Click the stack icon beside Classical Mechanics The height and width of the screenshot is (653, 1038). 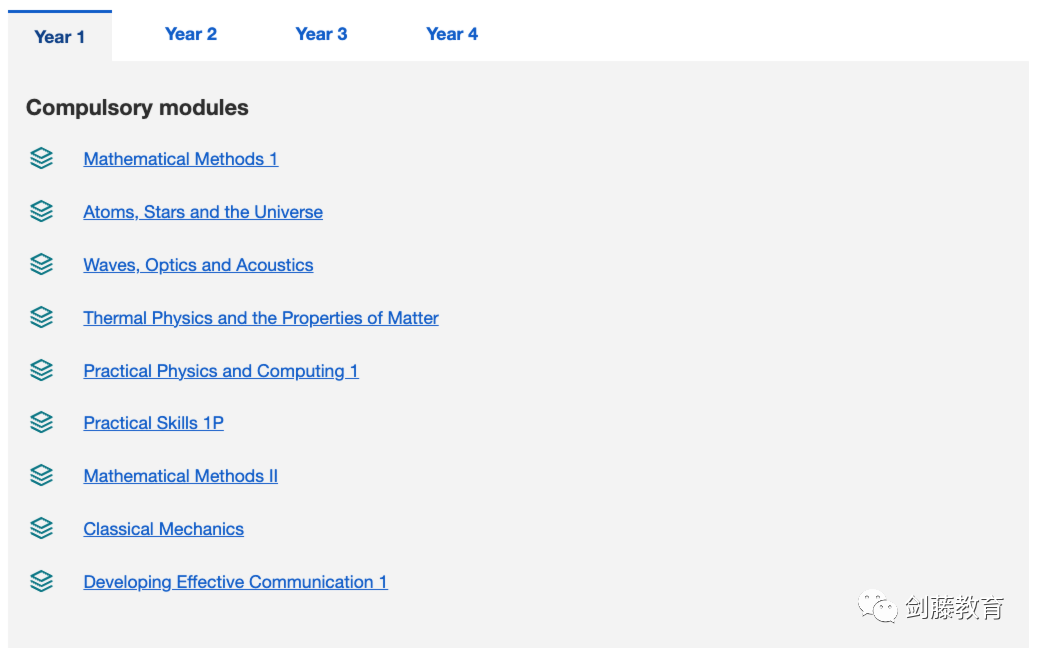tap(41, 529)
